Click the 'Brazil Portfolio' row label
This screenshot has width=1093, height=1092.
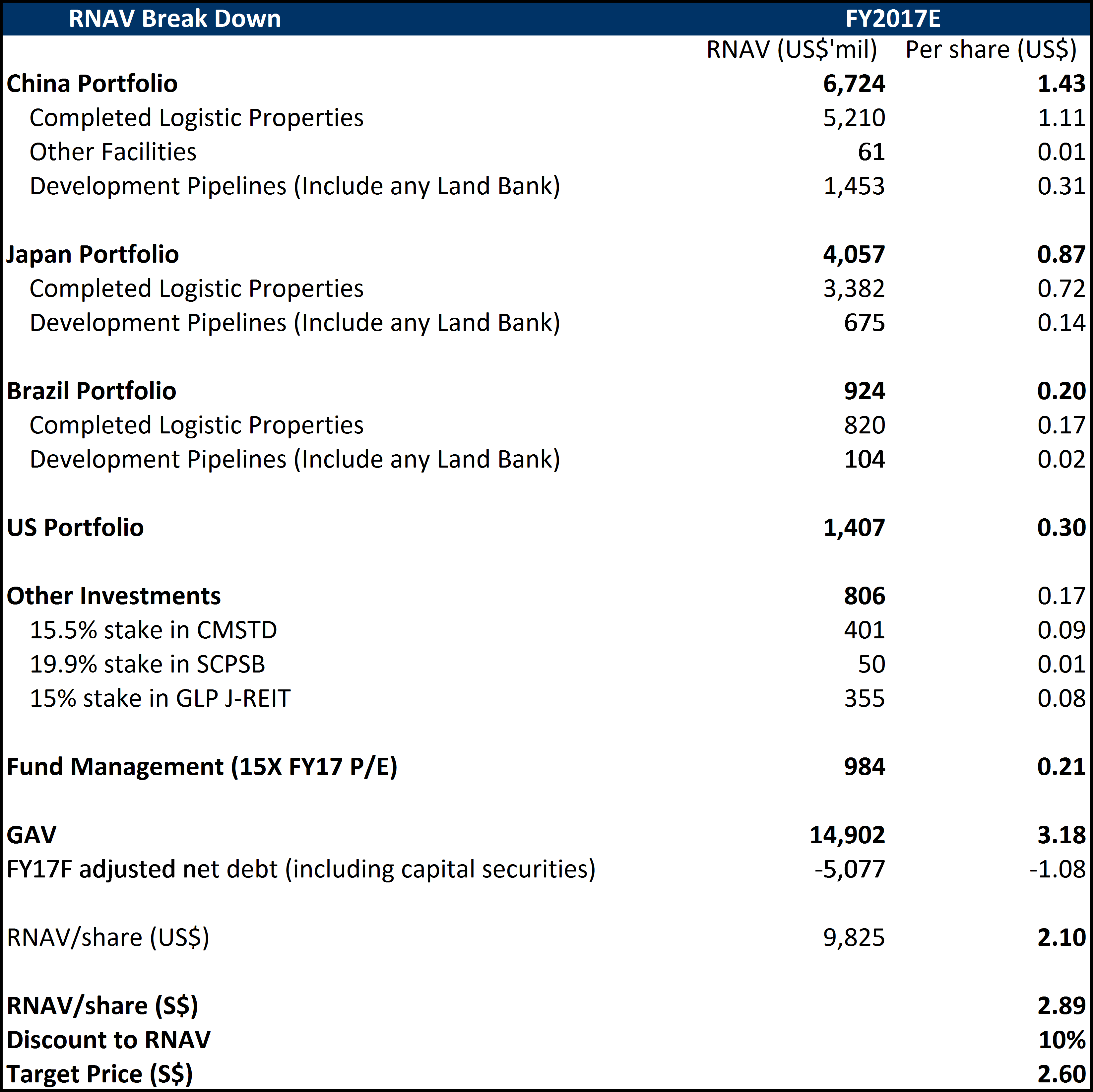[x=92, y=391]
